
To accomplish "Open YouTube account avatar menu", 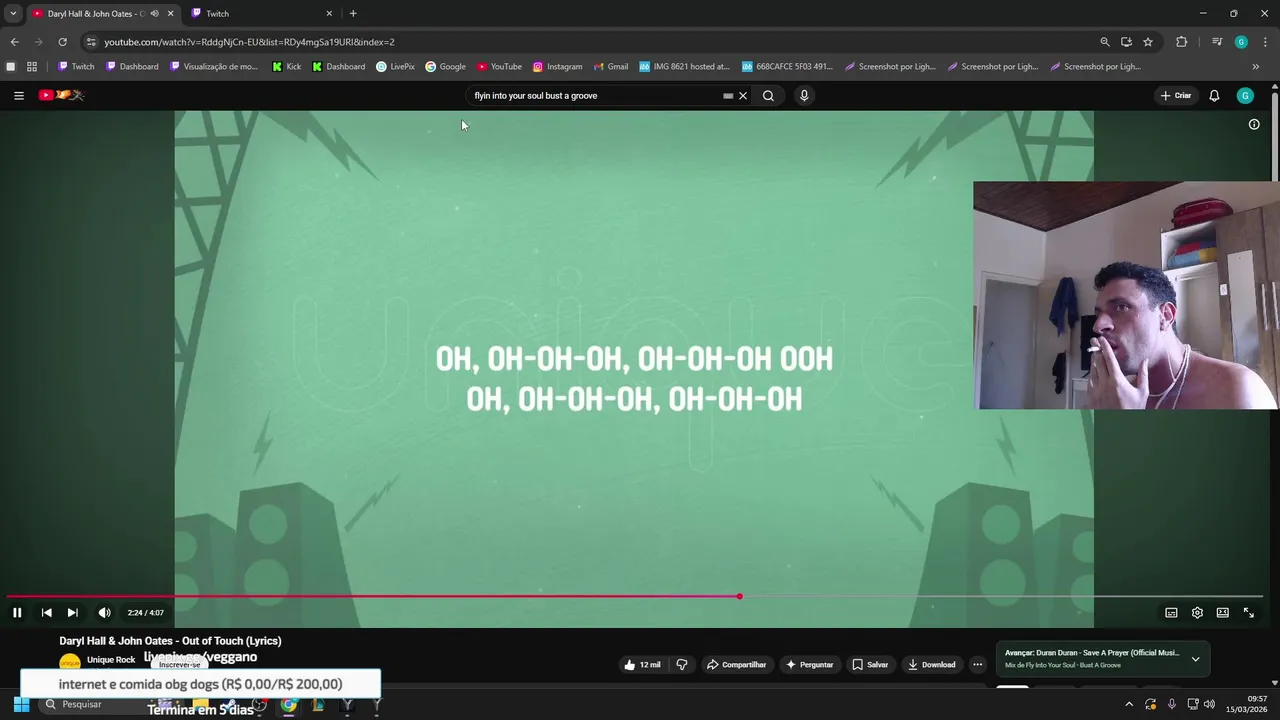I will pos(1245,96).
